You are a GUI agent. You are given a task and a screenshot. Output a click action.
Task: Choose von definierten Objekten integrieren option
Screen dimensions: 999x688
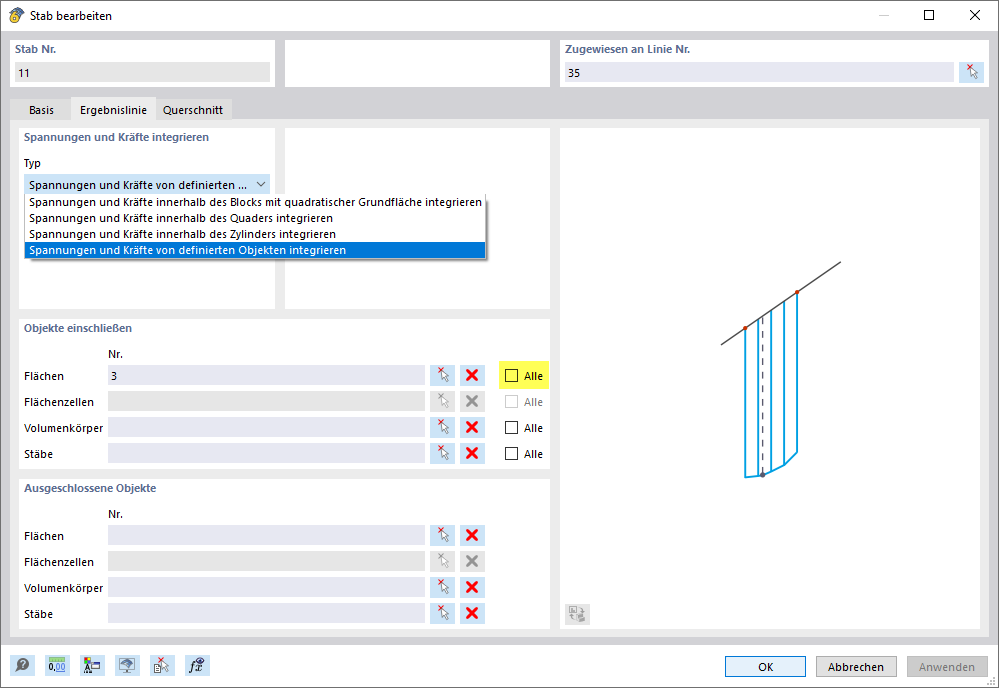(255, 250)
